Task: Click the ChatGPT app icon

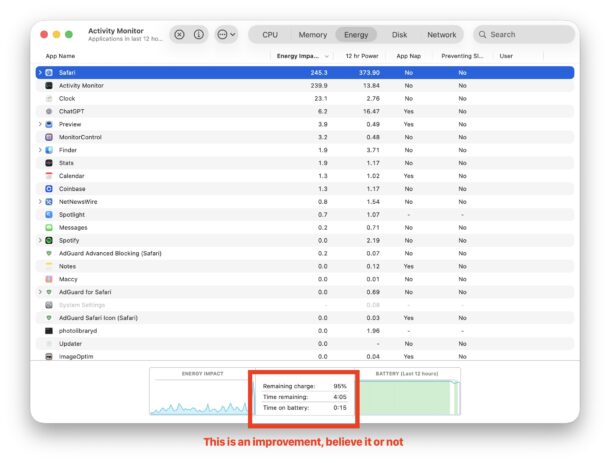Action: pos(49,111)
